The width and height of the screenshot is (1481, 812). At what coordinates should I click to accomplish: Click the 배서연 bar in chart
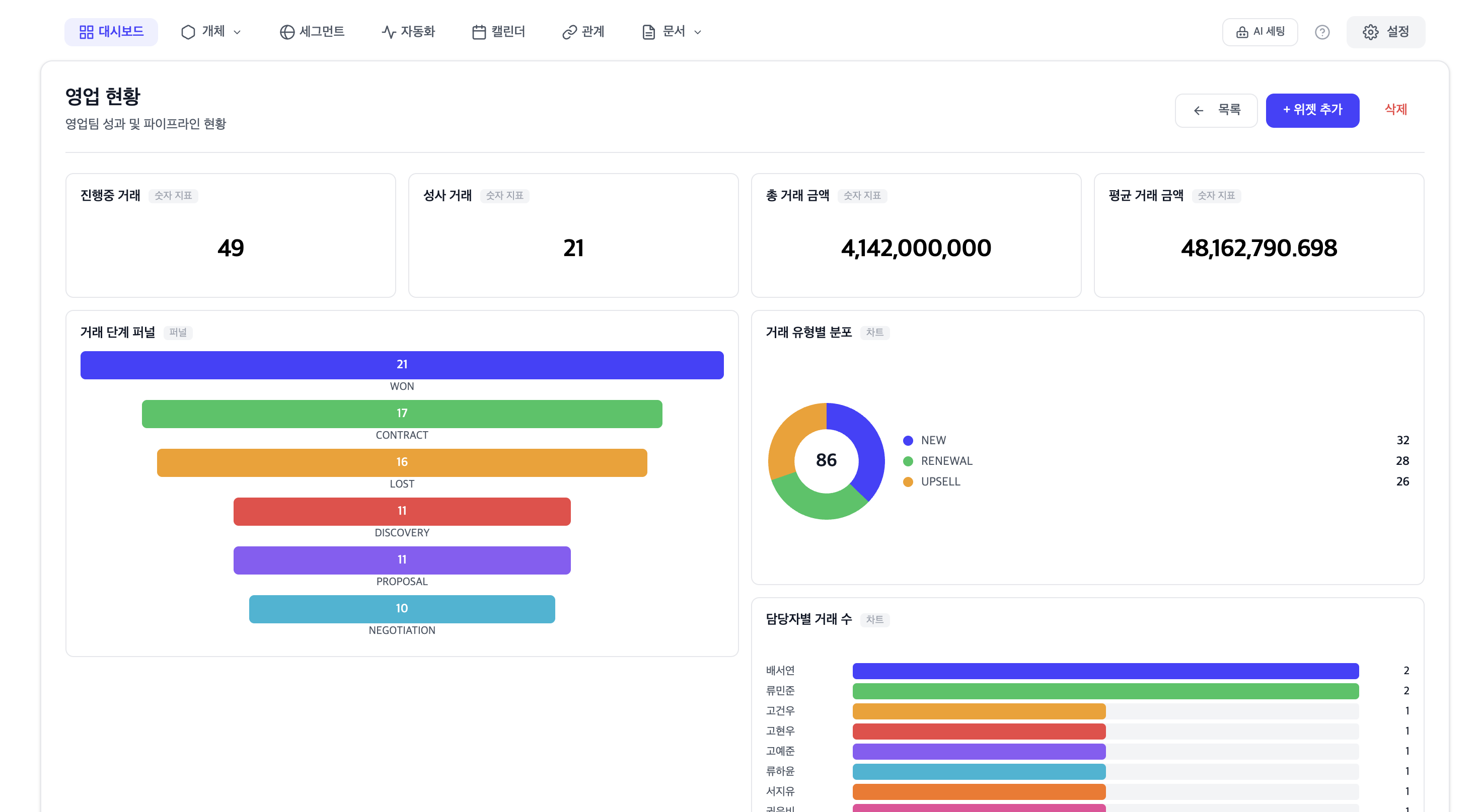click(x=1105, y=671)
